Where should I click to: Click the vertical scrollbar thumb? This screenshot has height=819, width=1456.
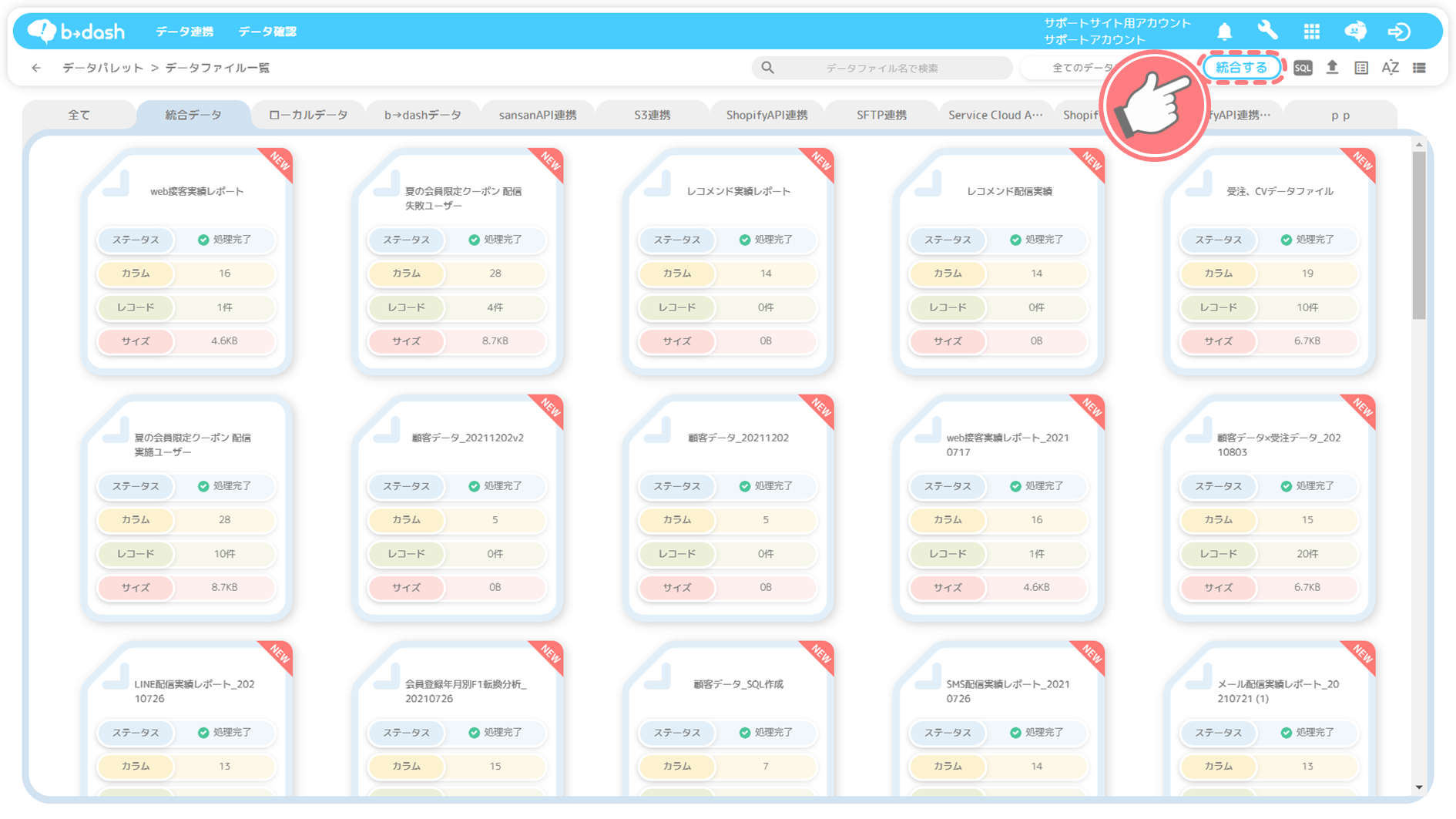[1419, 235]
